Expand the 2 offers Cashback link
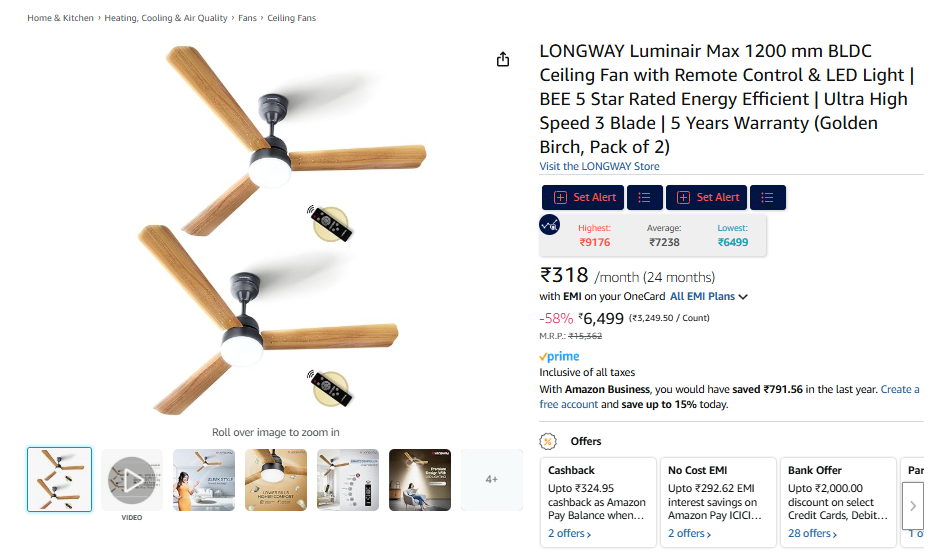This screenshot has width=936, height=556. pos(569,534)
